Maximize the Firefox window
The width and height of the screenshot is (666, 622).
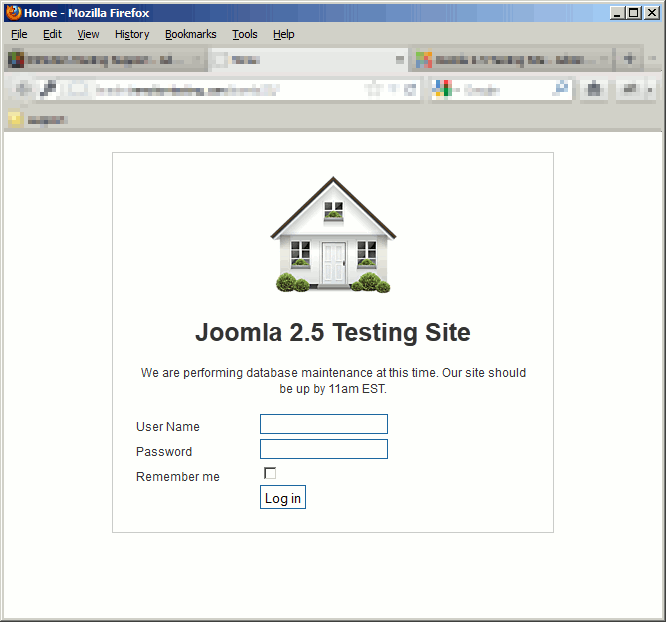coord(633,13)
